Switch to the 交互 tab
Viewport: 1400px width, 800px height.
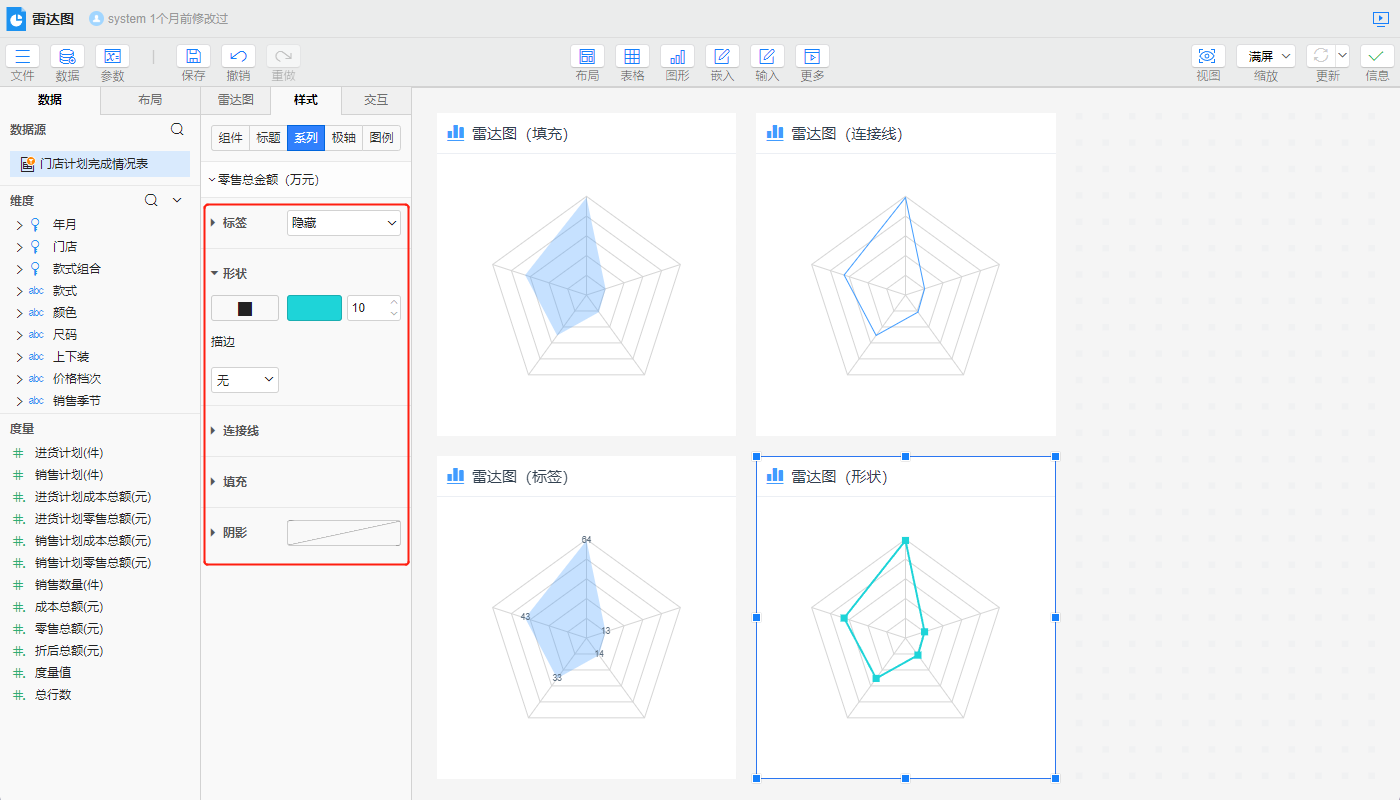click(375, 100)
